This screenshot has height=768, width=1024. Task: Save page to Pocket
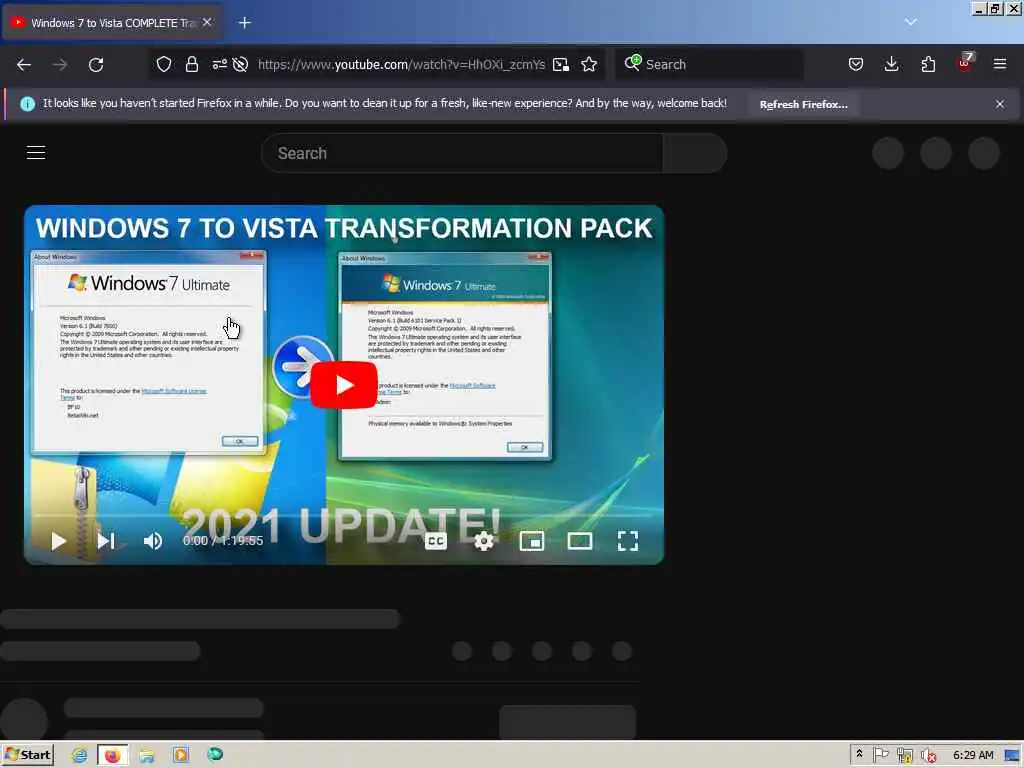tap(856, 64)
